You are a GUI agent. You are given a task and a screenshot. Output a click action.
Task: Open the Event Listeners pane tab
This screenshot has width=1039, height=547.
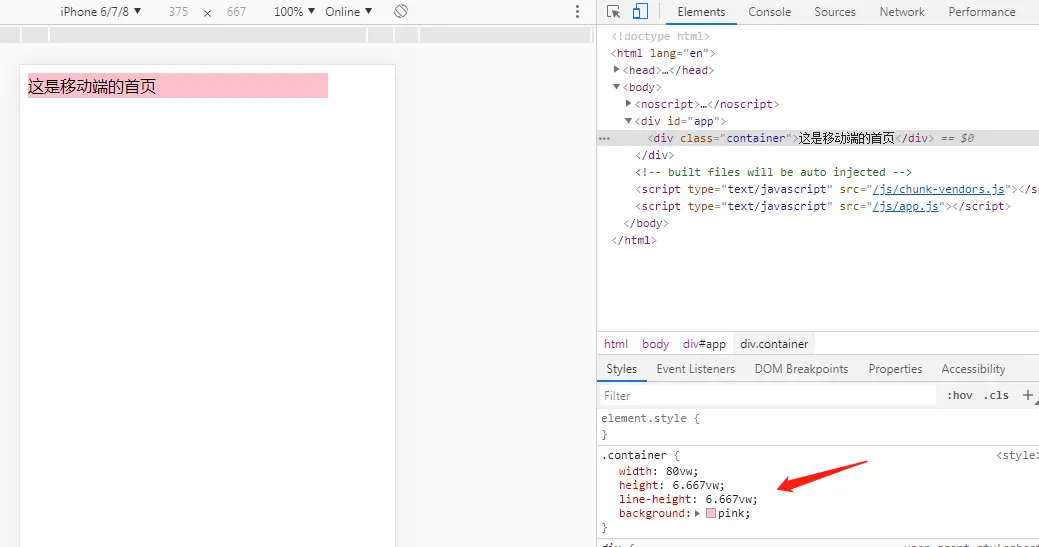[x=696, y=369]
